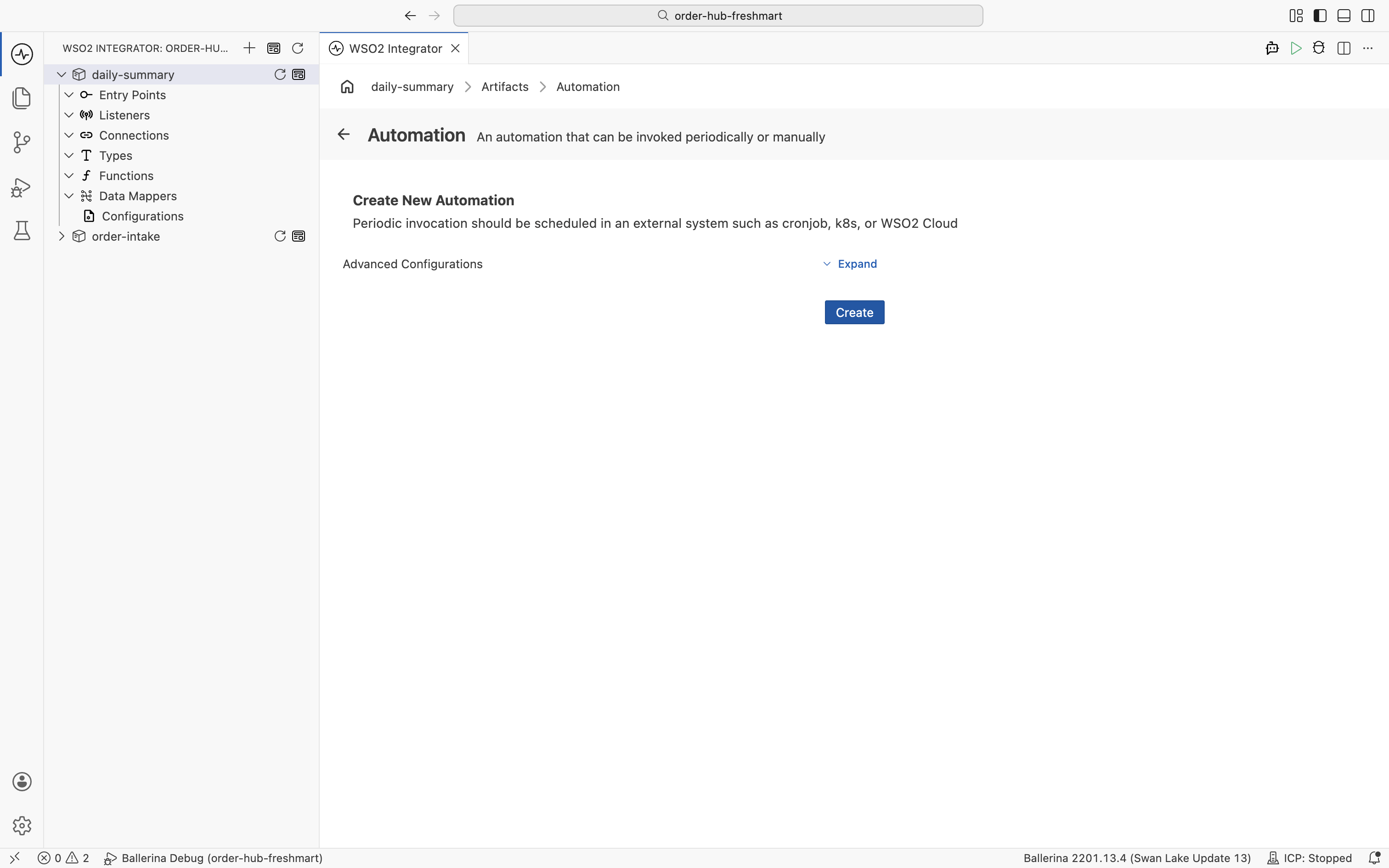Collapse the daily-summary project node
The image size is (1389, 868).
(62, 74)
